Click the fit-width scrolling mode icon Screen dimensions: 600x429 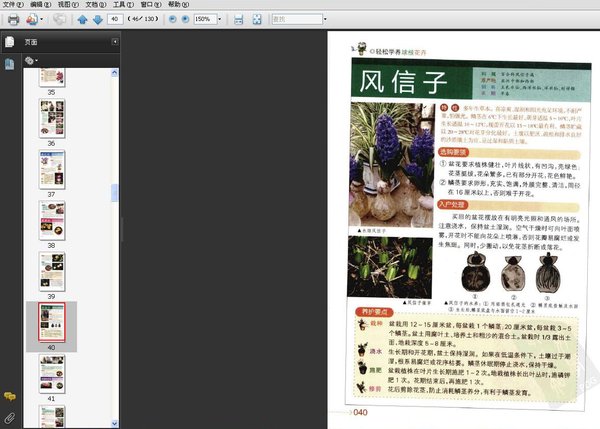click(238, 19)
